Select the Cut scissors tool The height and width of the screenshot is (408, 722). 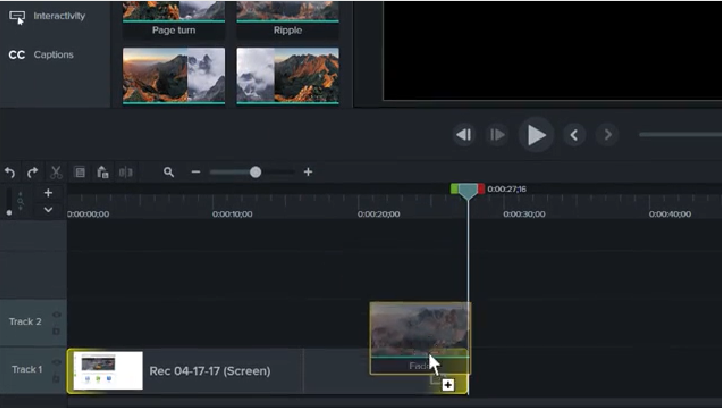(x=56, y=172)
